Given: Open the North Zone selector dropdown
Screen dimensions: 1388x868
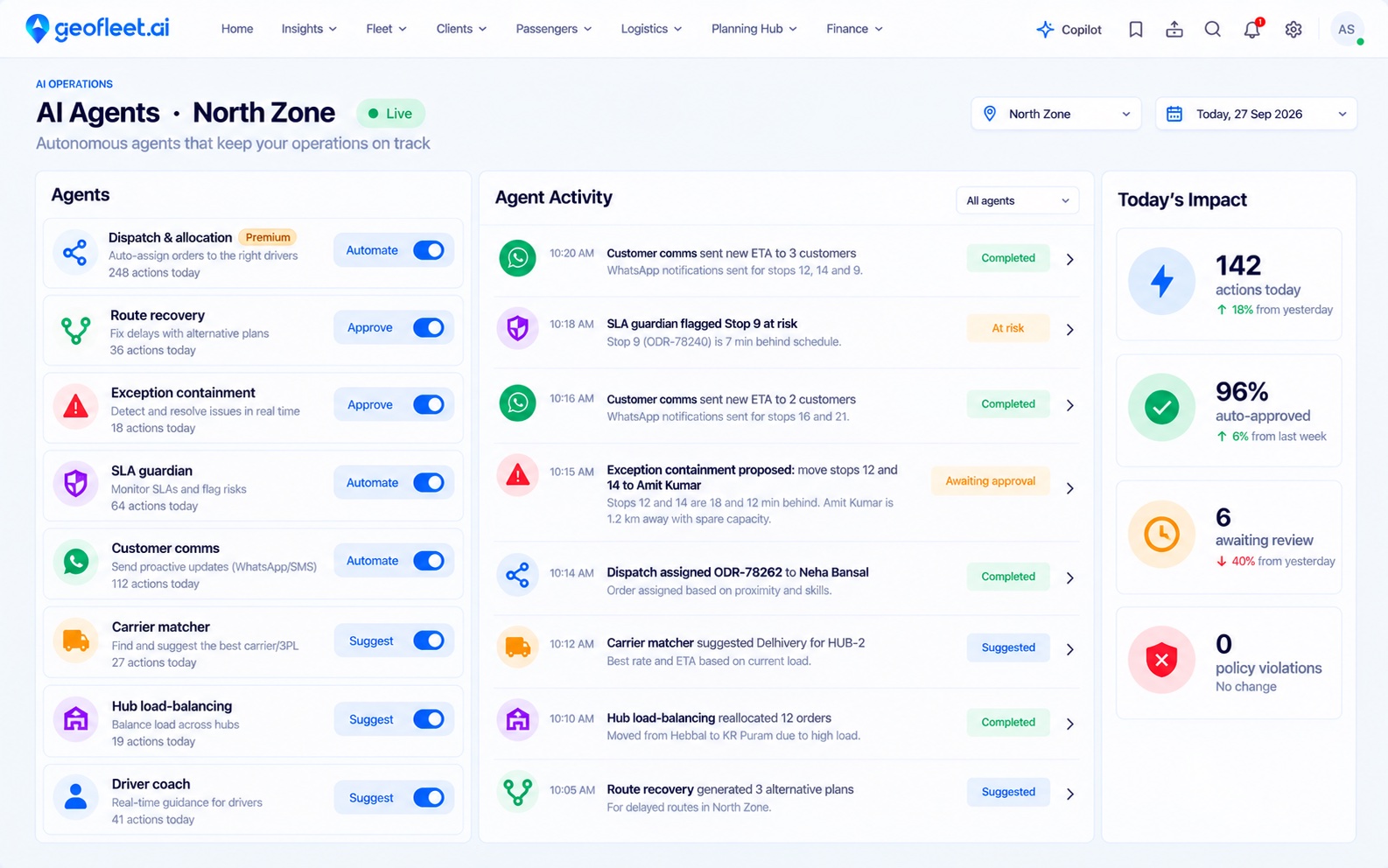Looking at the screenshot, I should point(1056,114).
